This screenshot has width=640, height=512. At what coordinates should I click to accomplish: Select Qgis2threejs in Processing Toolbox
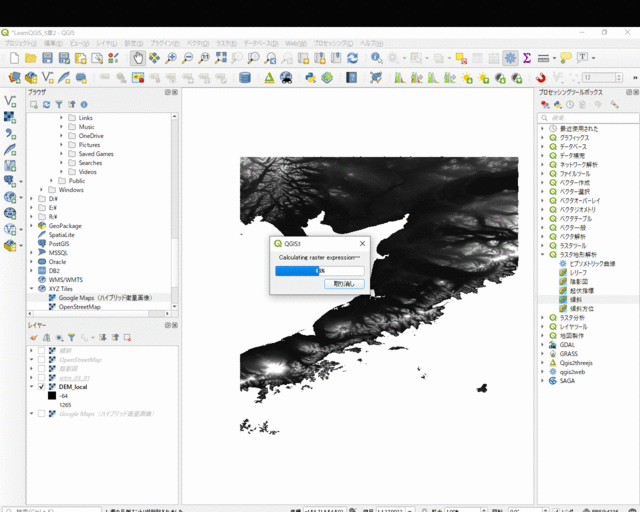click(x=576, y=363)
